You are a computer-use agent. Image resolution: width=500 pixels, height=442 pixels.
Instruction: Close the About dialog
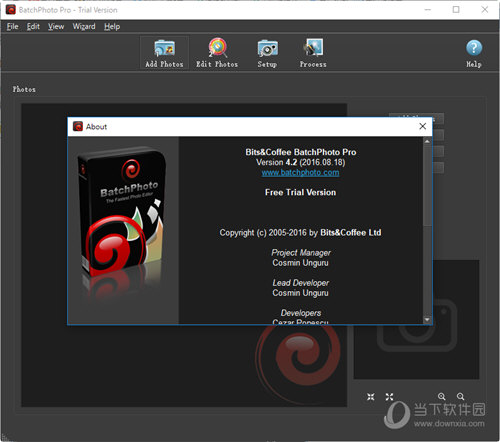423,126
